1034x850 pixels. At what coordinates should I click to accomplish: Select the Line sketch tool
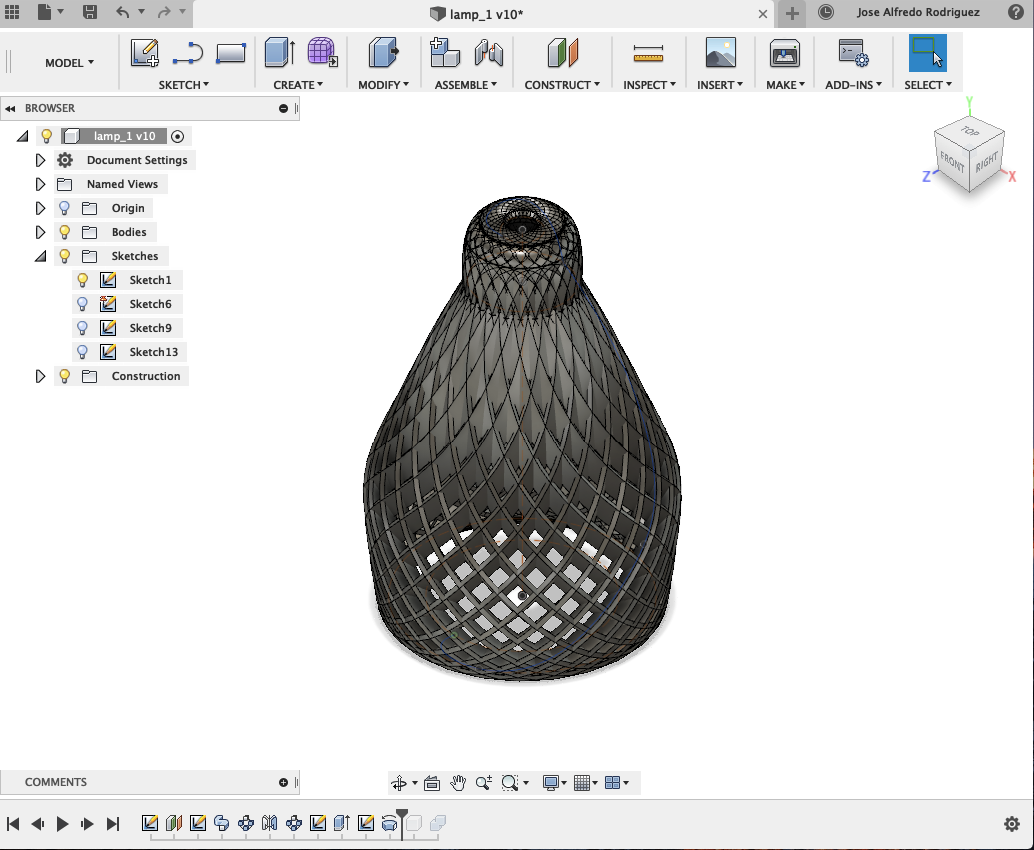click(x=188, y=53)
